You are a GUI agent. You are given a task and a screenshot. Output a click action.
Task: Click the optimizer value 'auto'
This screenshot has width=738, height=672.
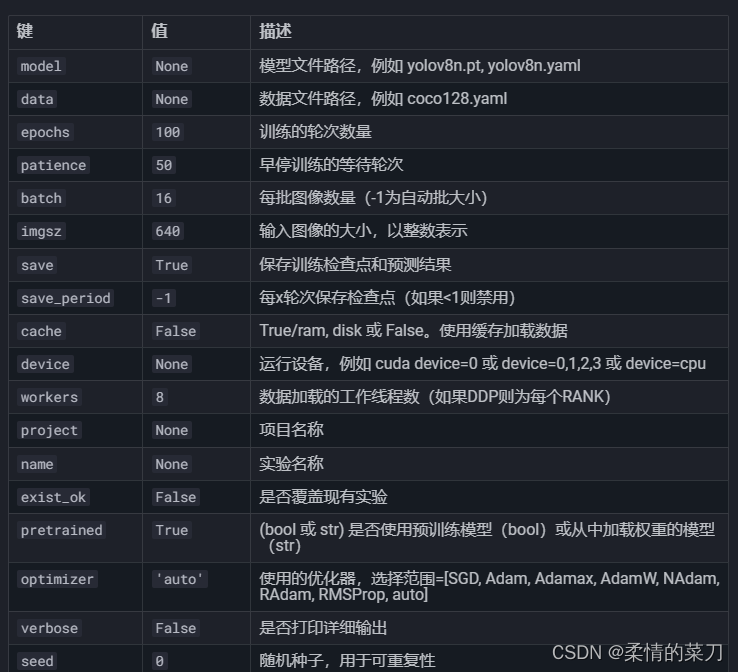[180, 579]
